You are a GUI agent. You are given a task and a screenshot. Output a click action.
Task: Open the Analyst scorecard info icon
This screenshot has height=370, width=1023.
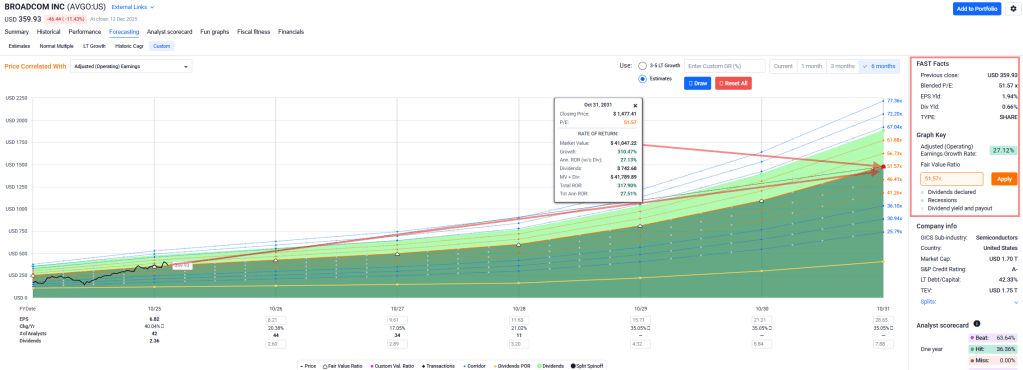tap(977, 324)
